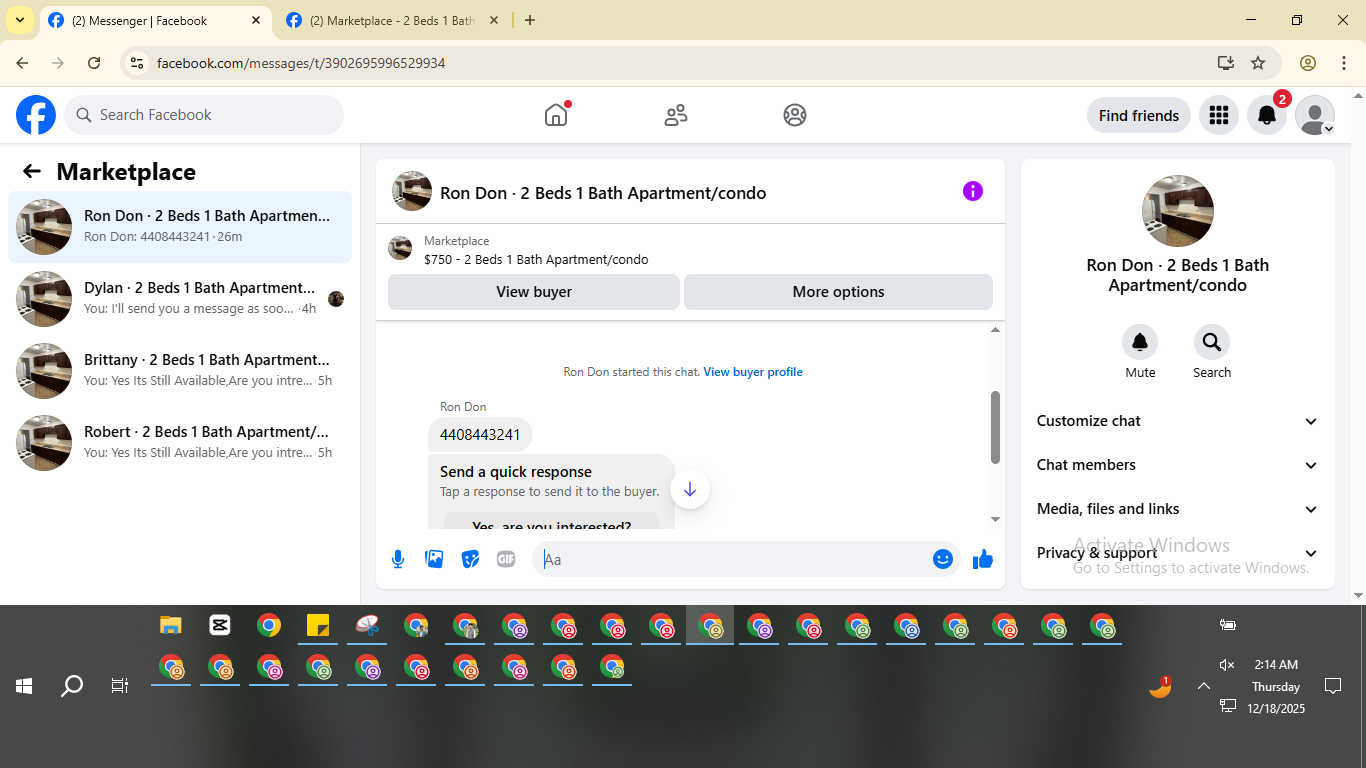1366x768 pixels.
Task: Select the Brittany conversation
Action: (x=180, y=371)
